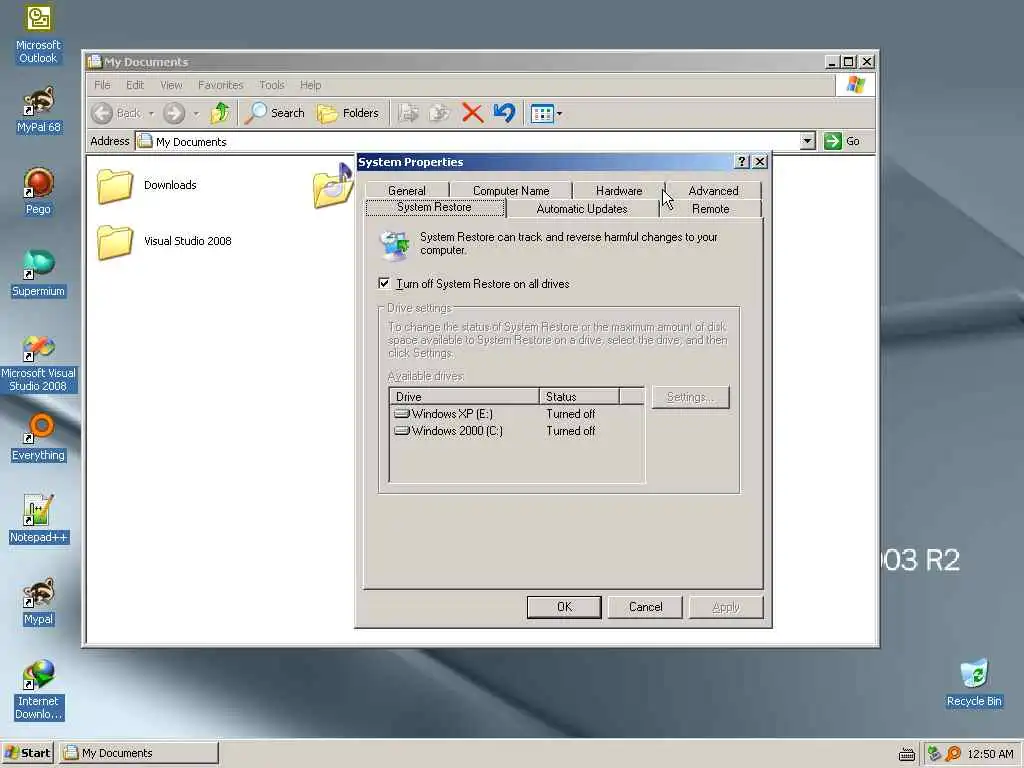Click OK in System Properties
This screenshot has width=1024, height=768.
564,607
